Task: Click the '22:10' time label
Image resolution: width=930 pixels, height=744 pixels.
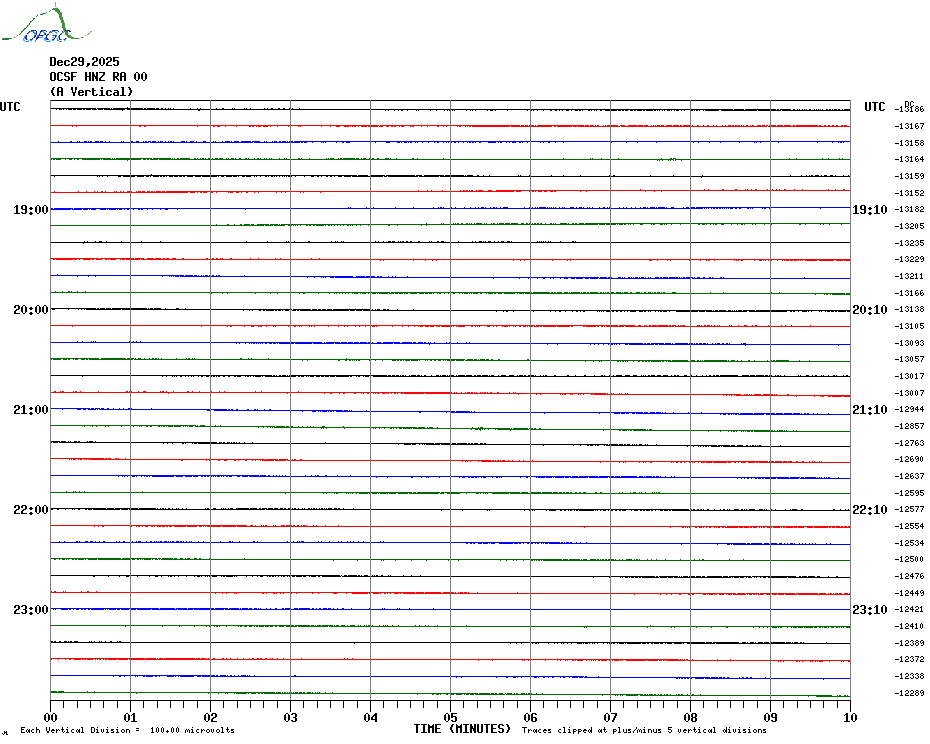Action: tap(870, 510)
